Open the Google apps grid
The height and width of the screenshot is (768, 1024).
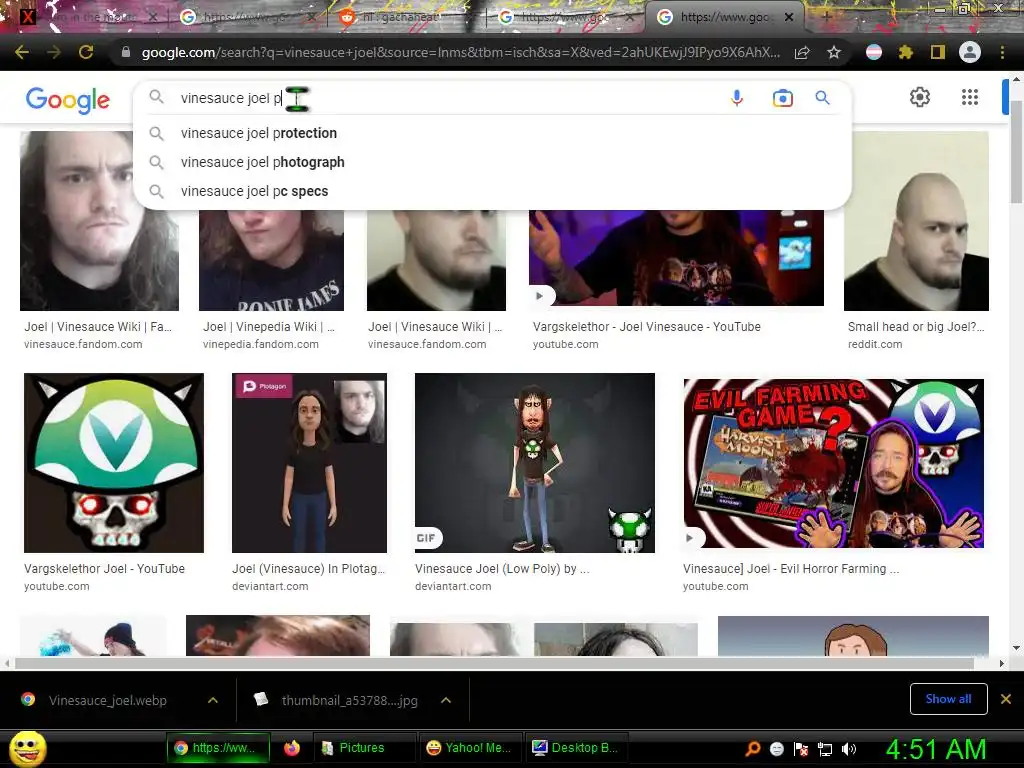click(x=970, y=97)
